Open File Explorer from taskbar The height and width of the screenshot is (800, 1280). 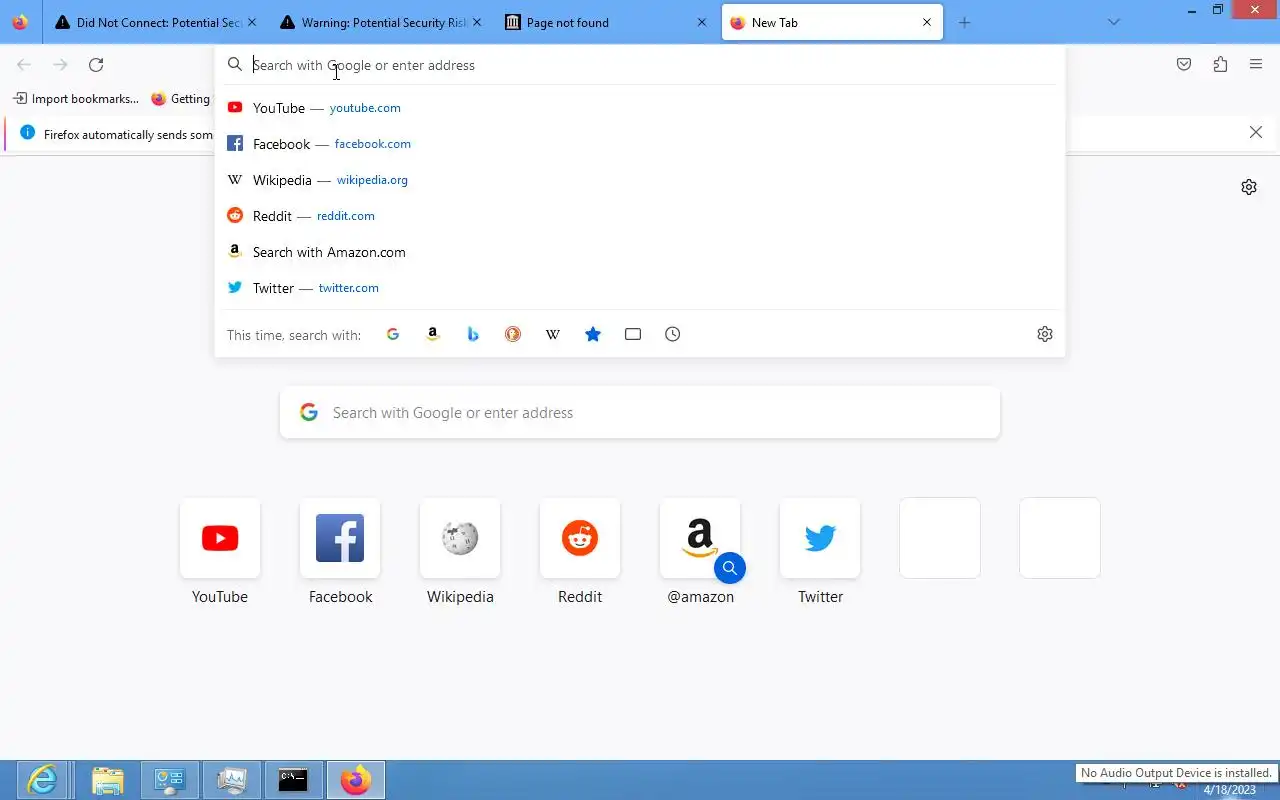[x=107, y=780]
